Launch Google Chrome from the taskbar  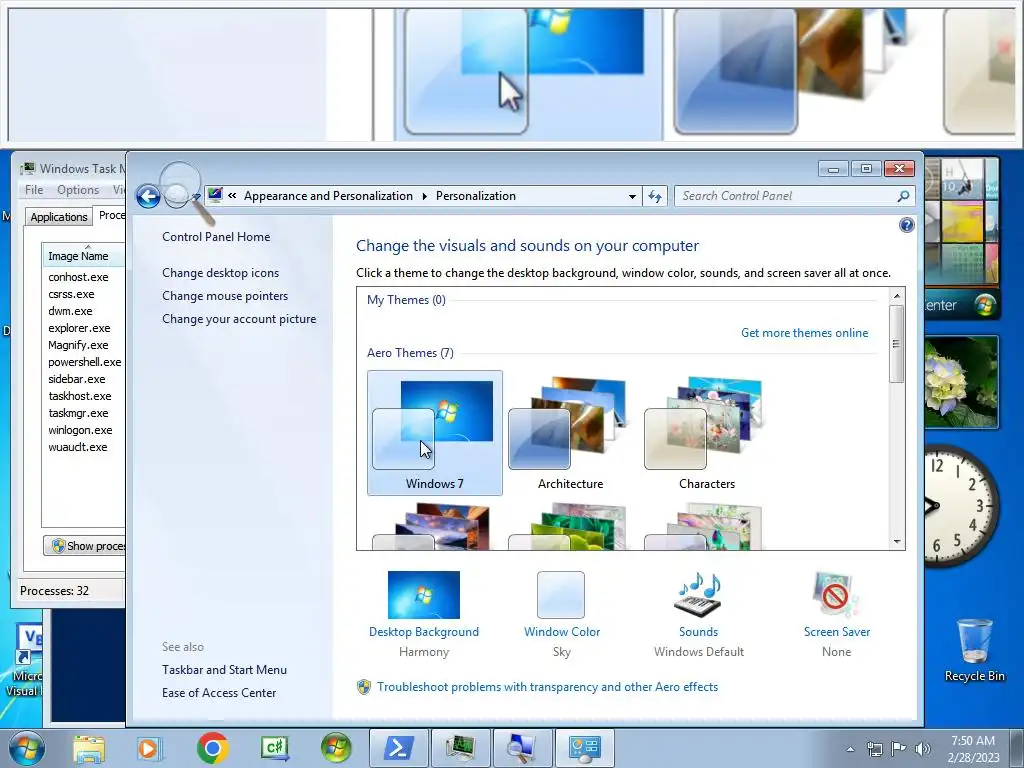click(x=212, y=748)
